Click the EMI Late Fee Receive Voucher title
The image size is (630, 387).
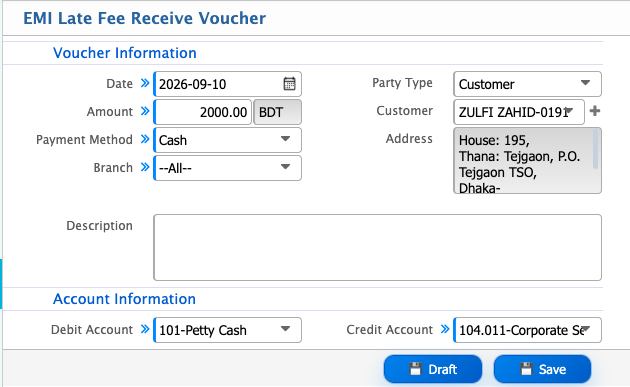tap(144, 18)
